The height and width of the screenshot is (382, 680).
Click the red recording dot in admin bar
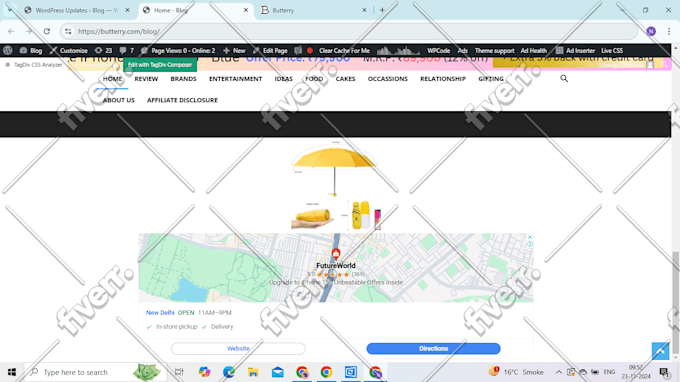310,50
